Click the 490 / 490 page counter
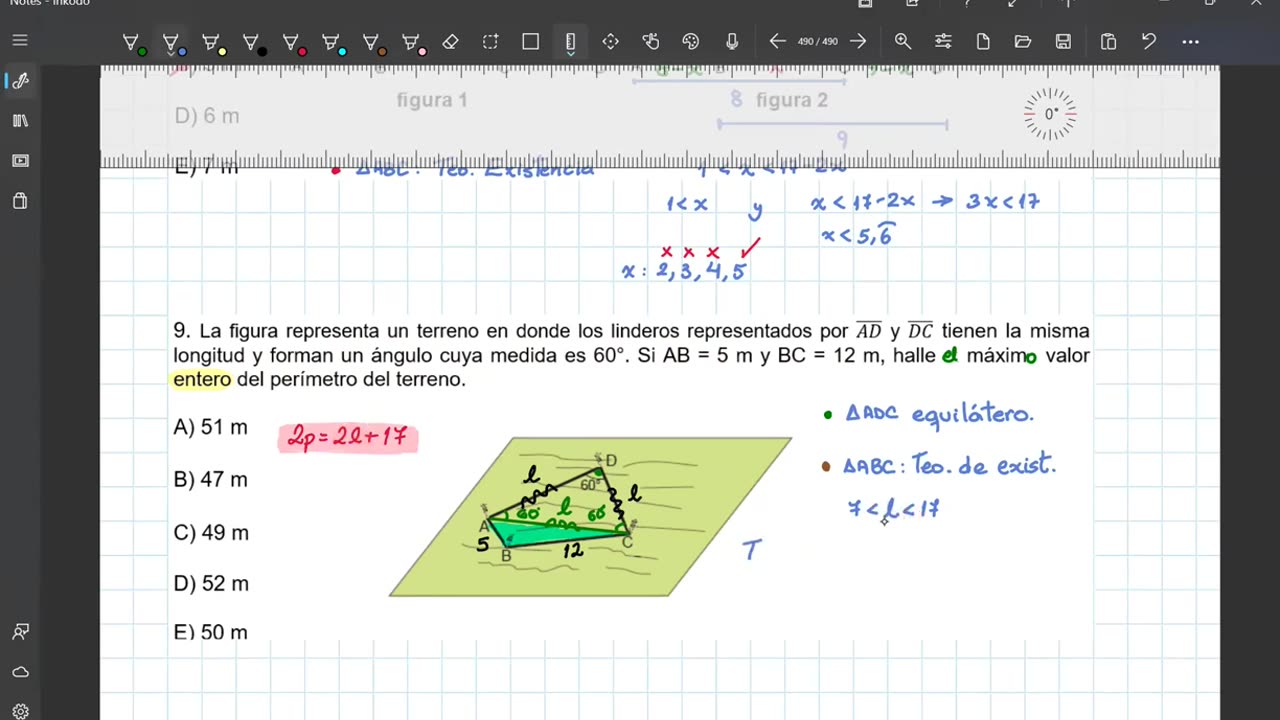Screen dimensions: 1280x720 (x=818, y=42)
